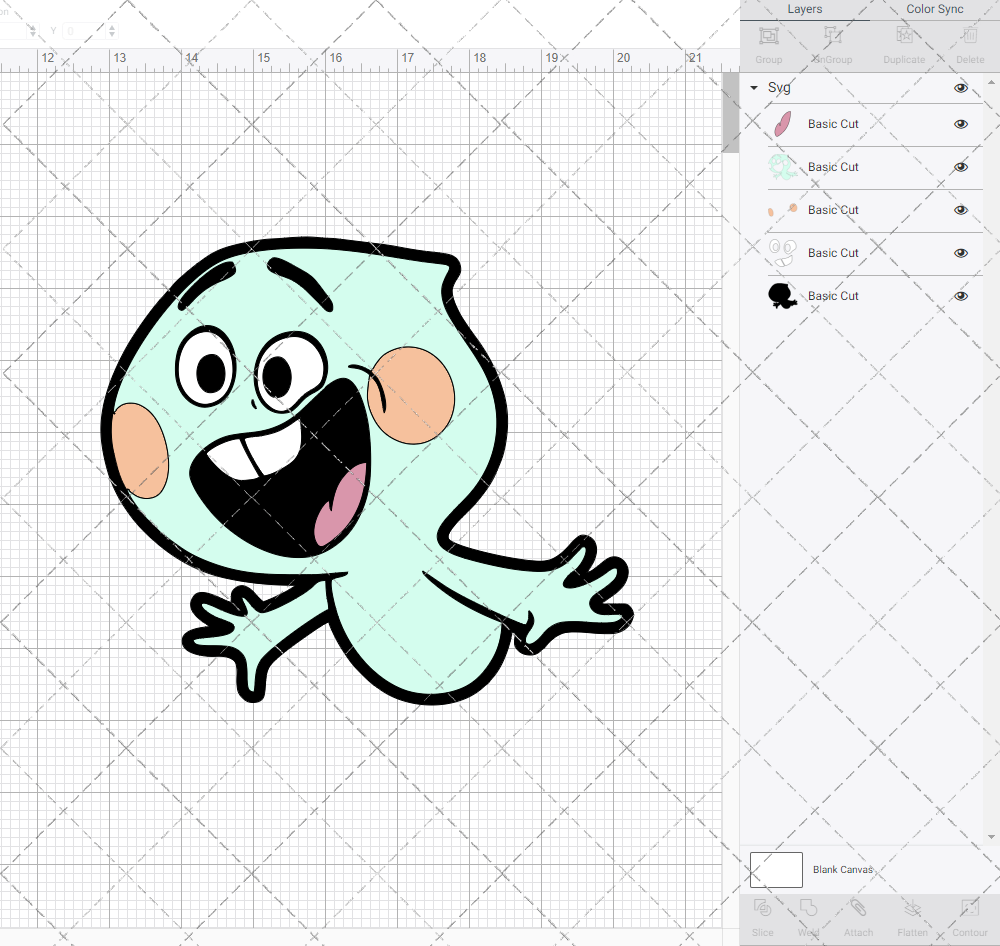Click the Svg group name
The width and height of the screenshot is (1000, 946).
click(779, 87)
